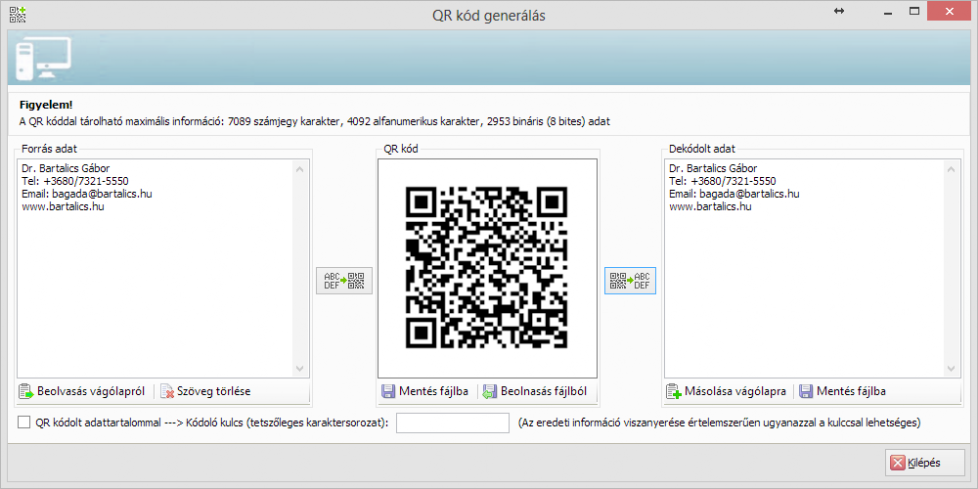Click scroll up arrow in Dekódolt adat box
This screenshot has width=978, height=489.
[950, 169]
